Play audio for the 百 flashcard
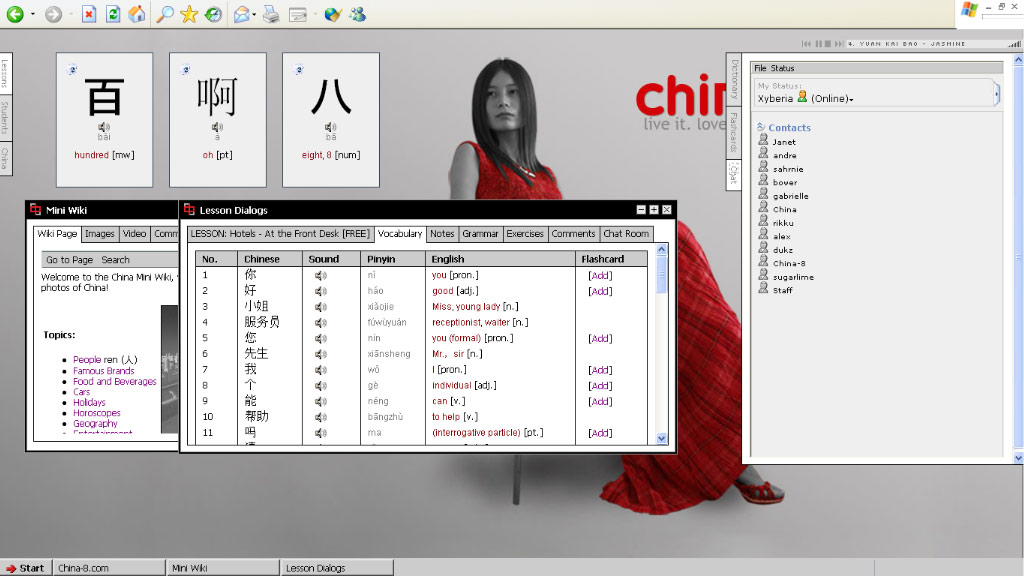1024x576 pixels. [104, 128]
